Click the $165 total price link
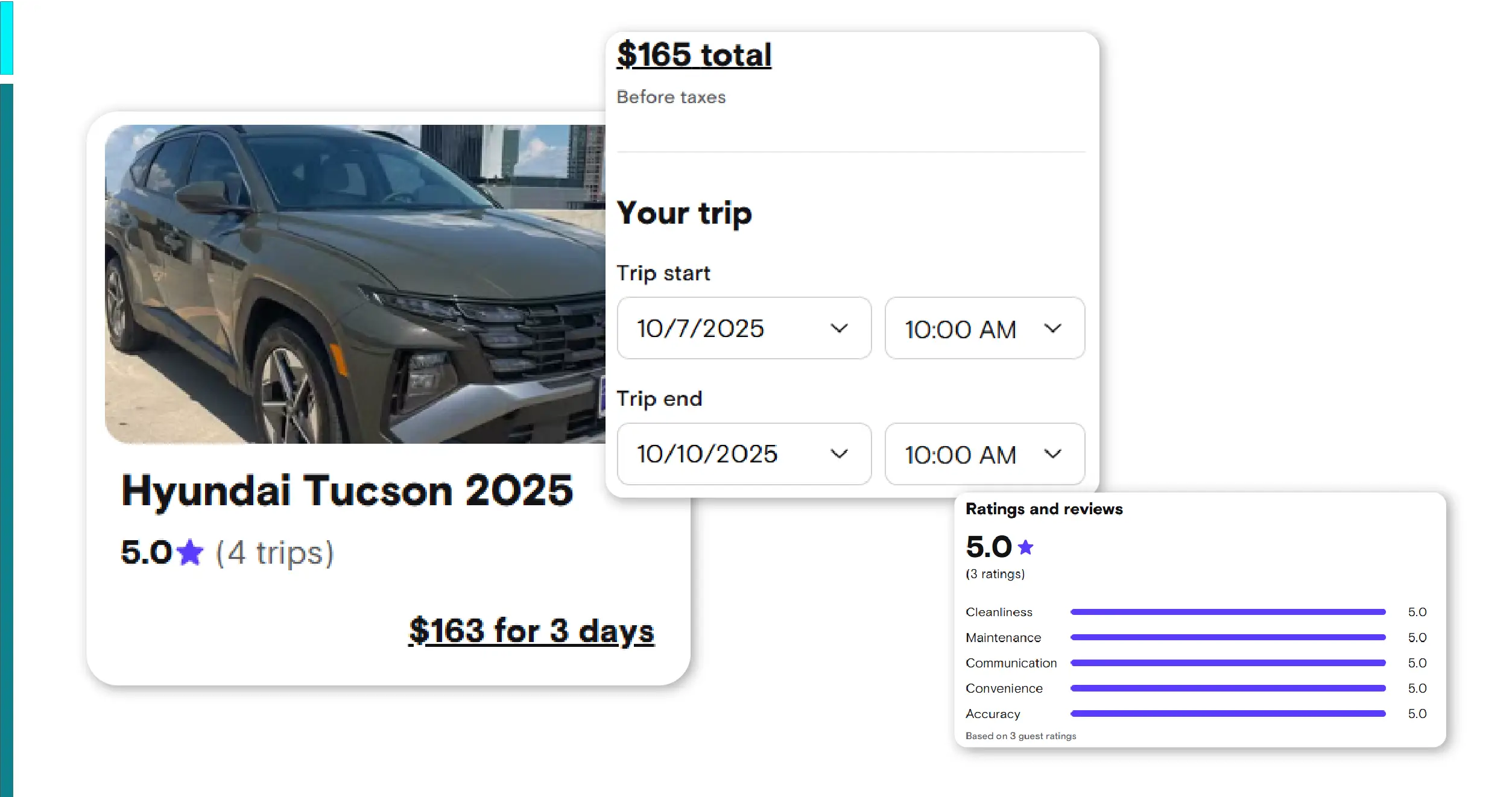 click(x=694, y=55)
